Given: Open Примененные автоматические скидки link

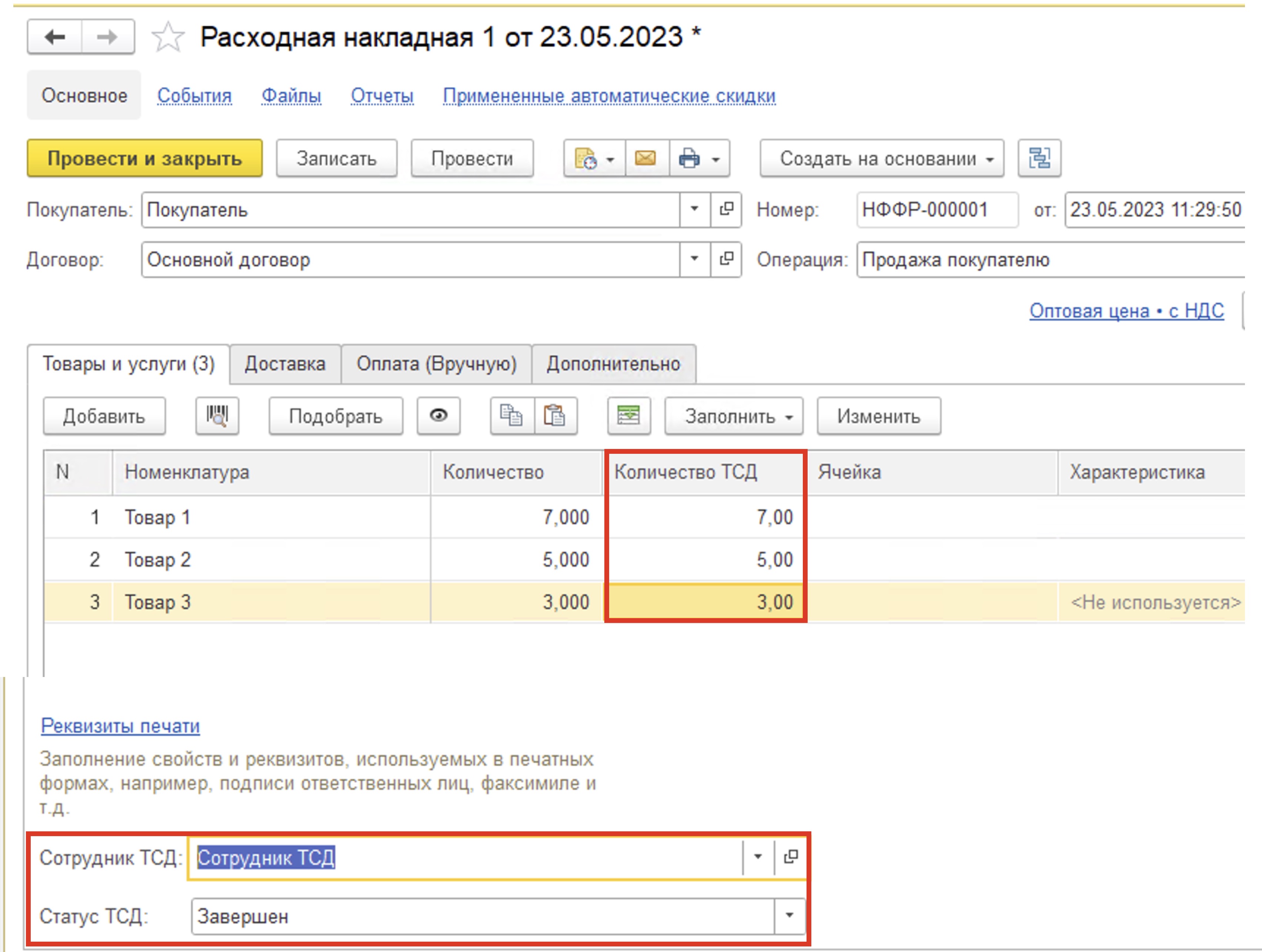Looking at the screenshot, I should pos(609,96).
